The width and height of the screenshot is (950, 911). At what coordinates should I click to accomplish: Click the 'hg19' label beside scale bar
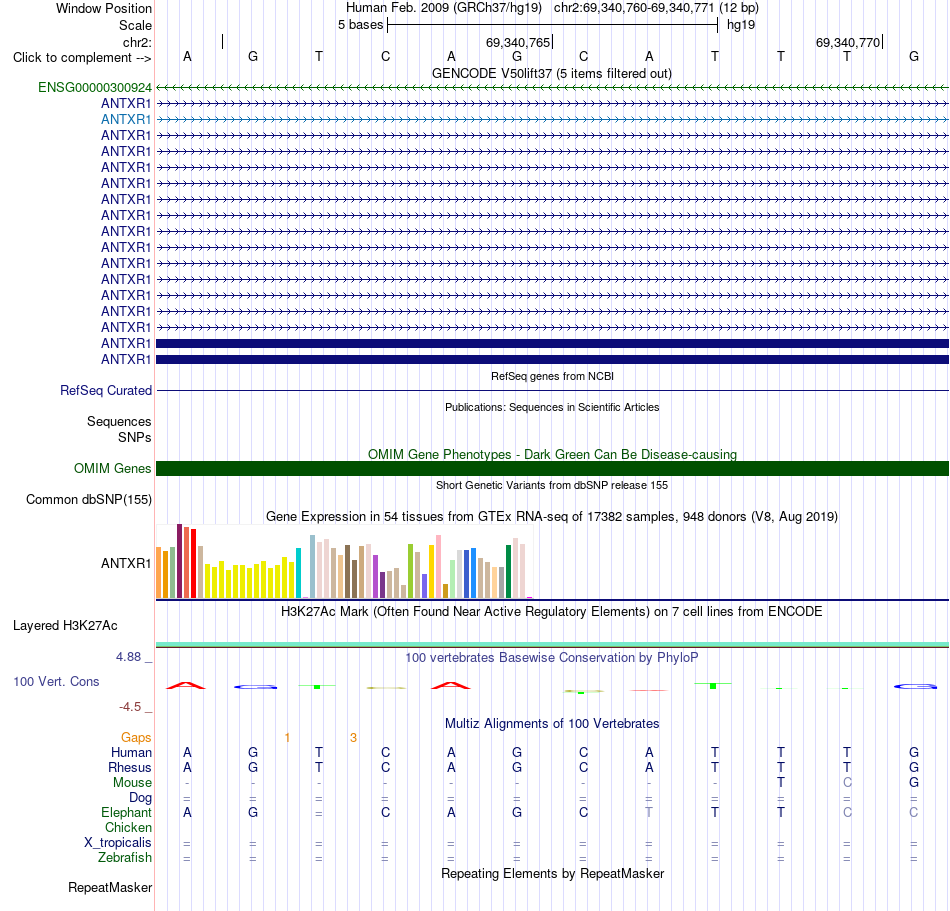pyautogui.click(x=741, y=25)
